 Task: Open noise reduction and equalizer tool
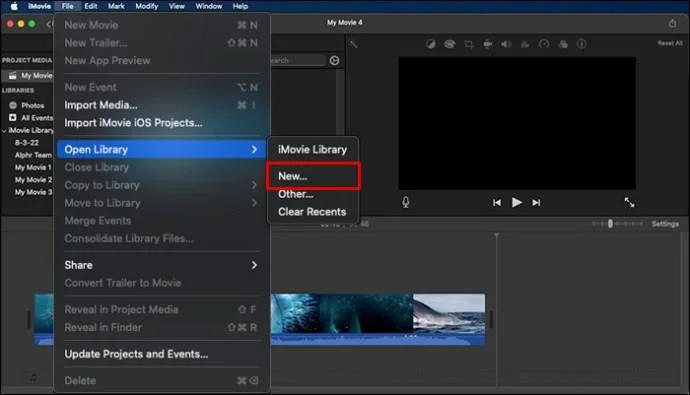click(x=525, y=44)
